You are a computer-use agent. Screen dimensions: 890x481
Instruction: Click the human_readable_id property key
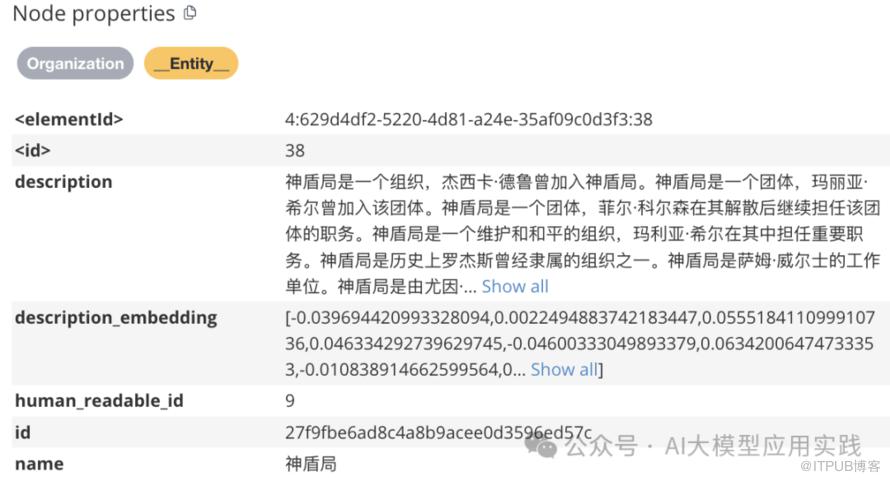[99, 401]
